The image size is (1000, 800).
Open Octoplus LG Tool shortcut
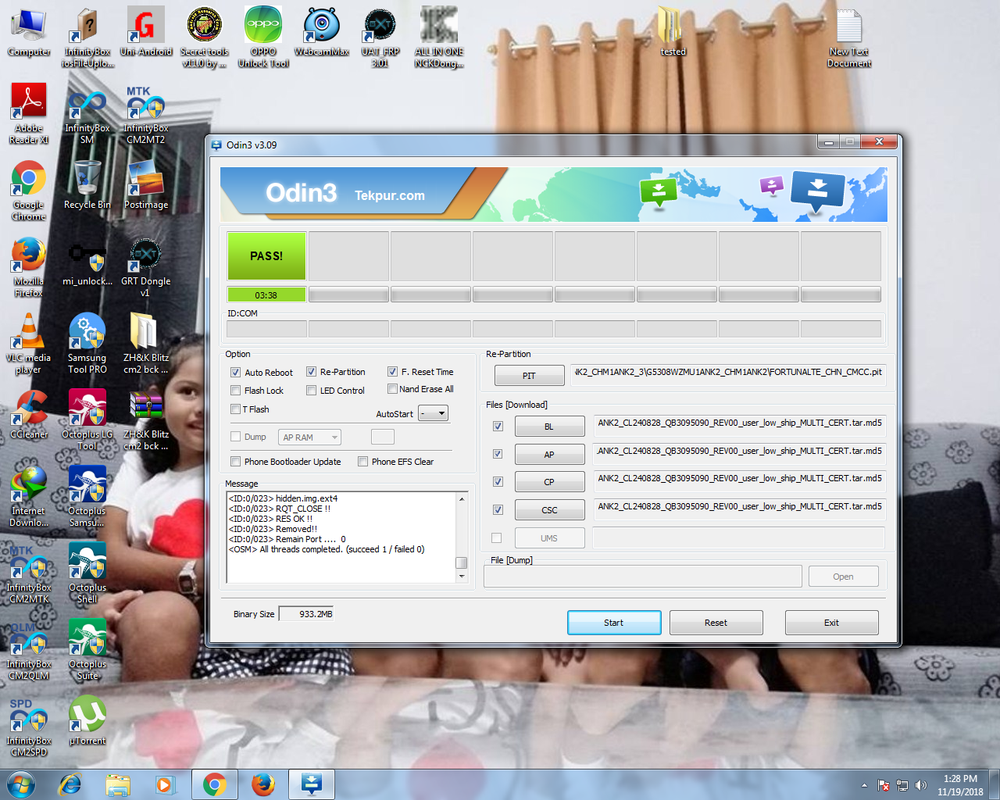(87, 421)
